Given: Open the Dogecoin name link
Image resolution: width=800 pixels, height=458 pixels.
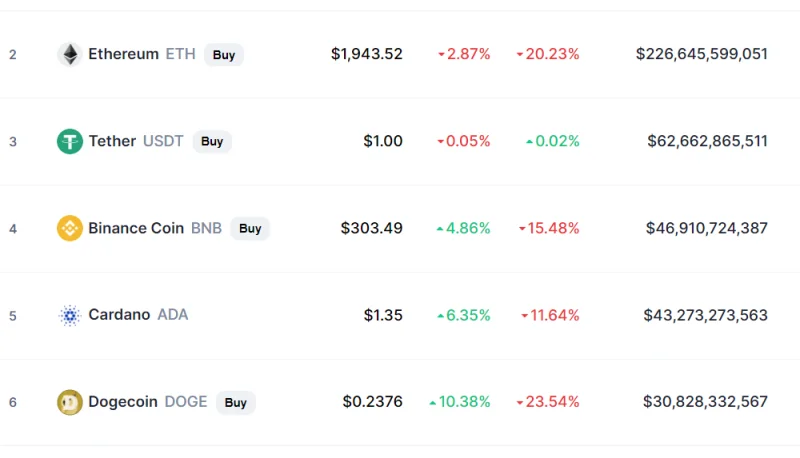Looking at the screenshot, I should (123, 402).
